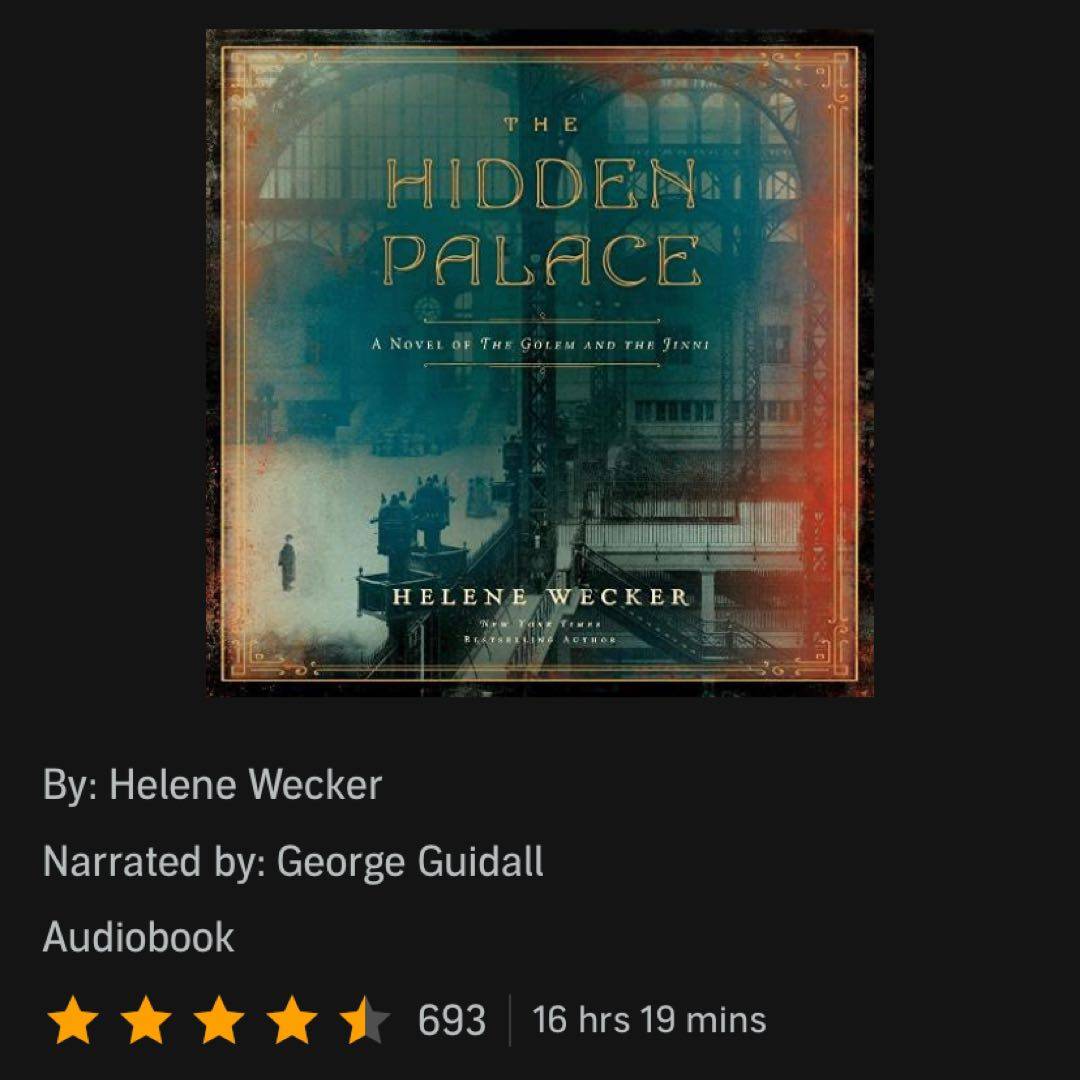
Task: Click the 16 hrs 19 mins duration
Action: [649, 1020]
